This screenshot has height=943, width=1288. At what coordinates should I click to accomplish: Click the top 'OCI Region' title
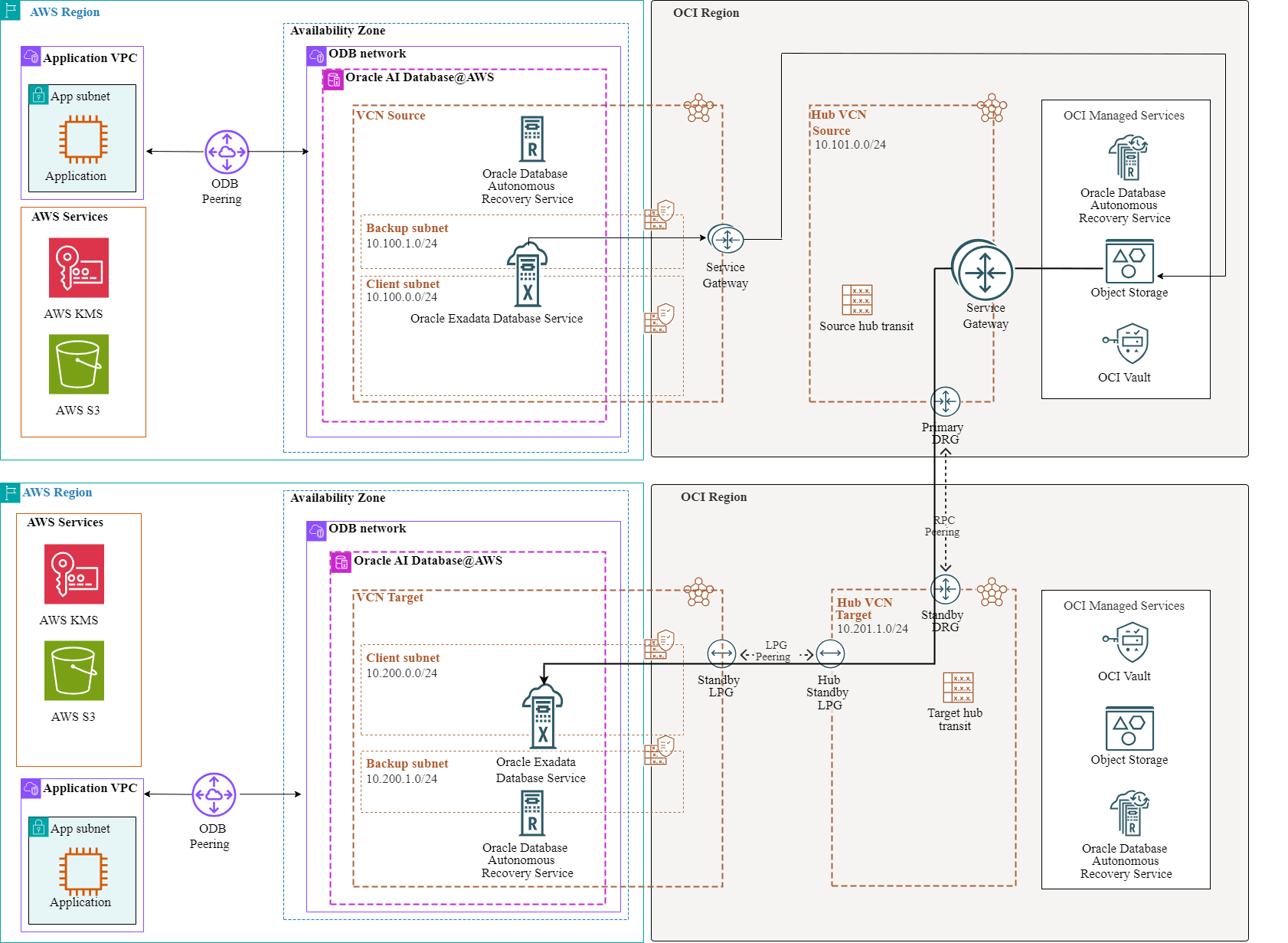[x=706, y=13]
